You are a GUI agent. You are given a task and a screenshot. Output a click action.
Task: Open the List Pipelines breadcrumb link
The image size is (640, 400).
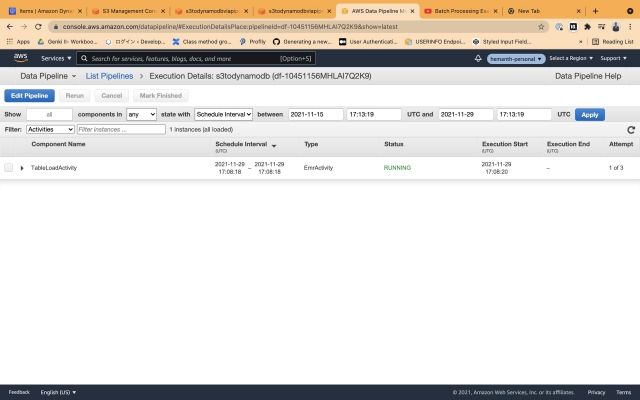[109, 76]
